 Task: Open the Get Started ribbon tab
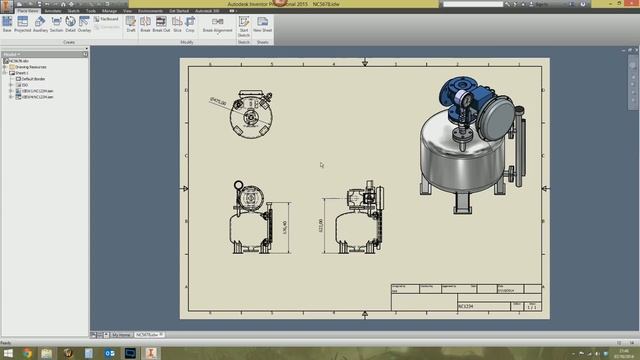click(x=179, y=11)
